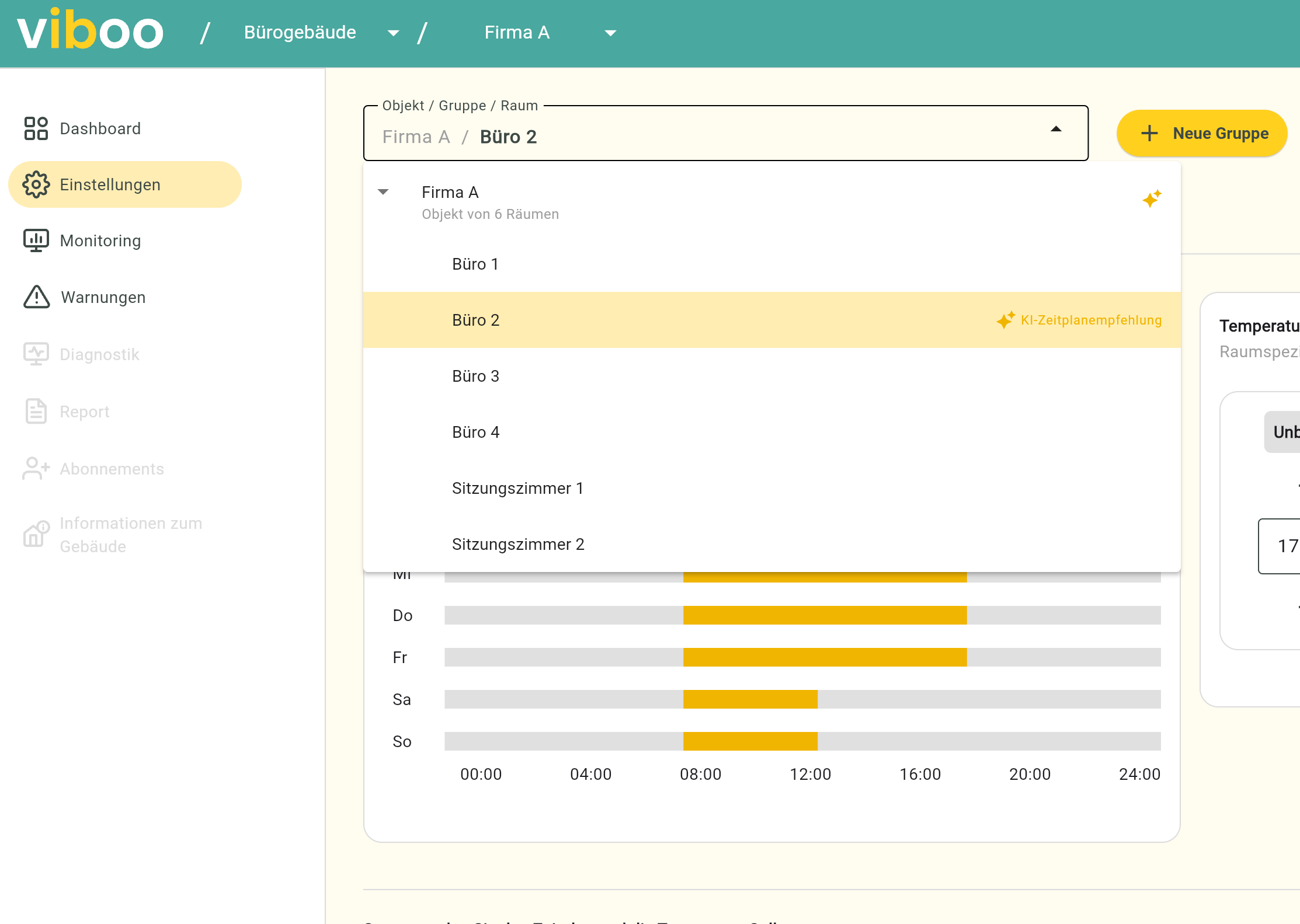1300x924 pixels.
Task: Click the Monitoring screen icon
Action: tap(36, 240)
